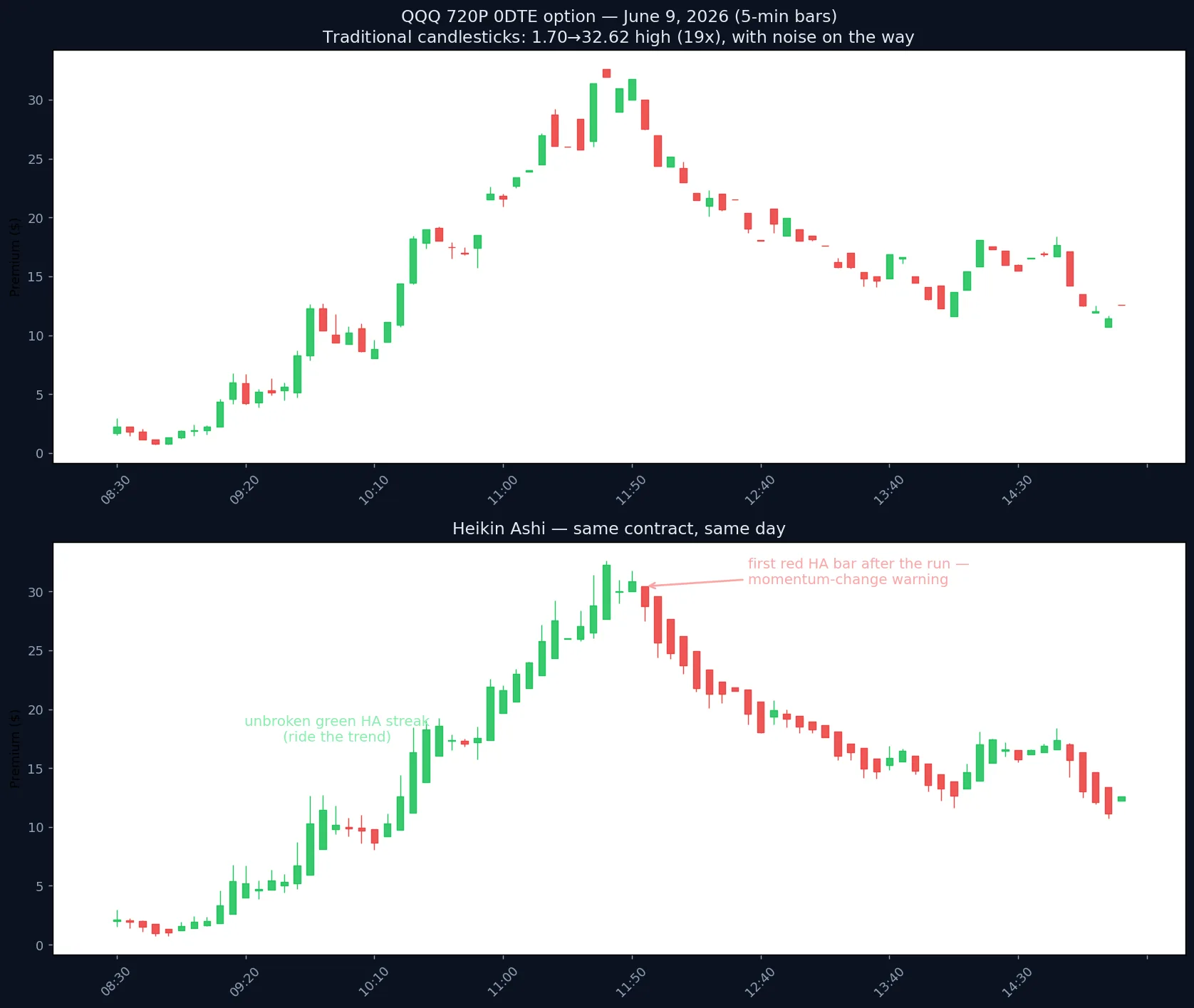
Task: Click y-axis value 30 on the traditional candlestick chart
Action: click(x=36, y=100)
